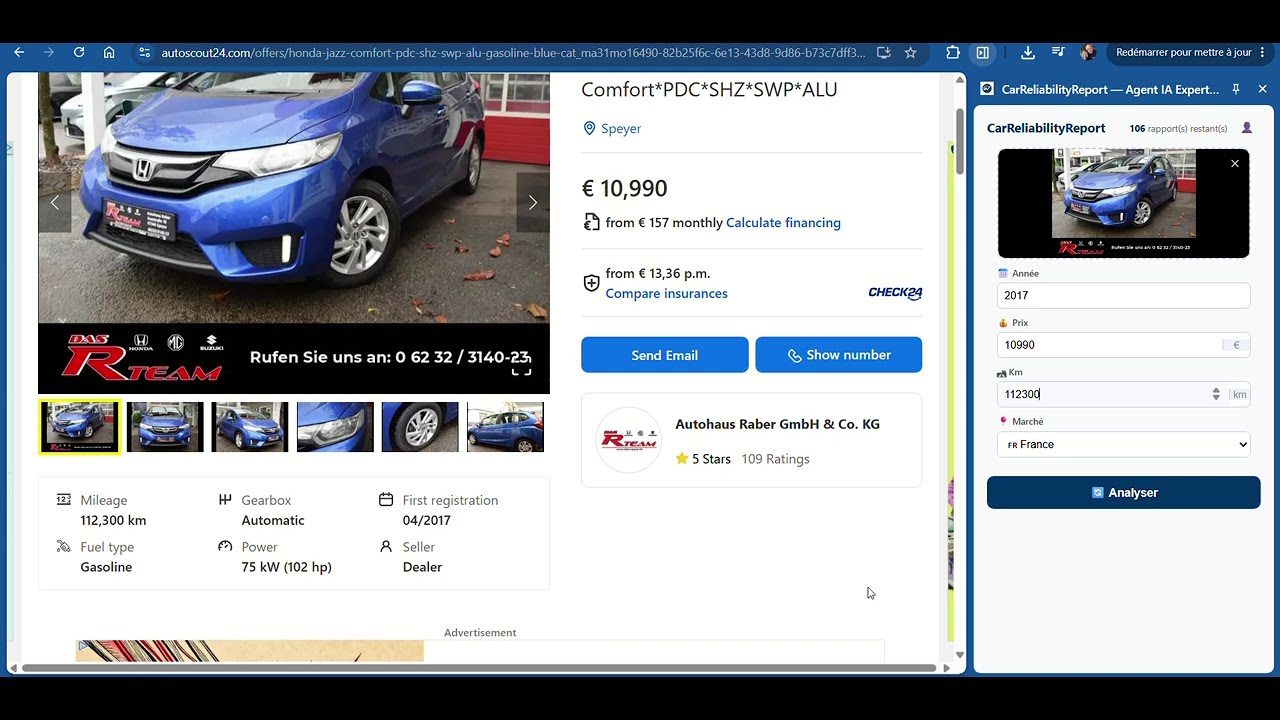Open the browser profile avatar
The image size is (1280, 720).
coord(1088,52)
